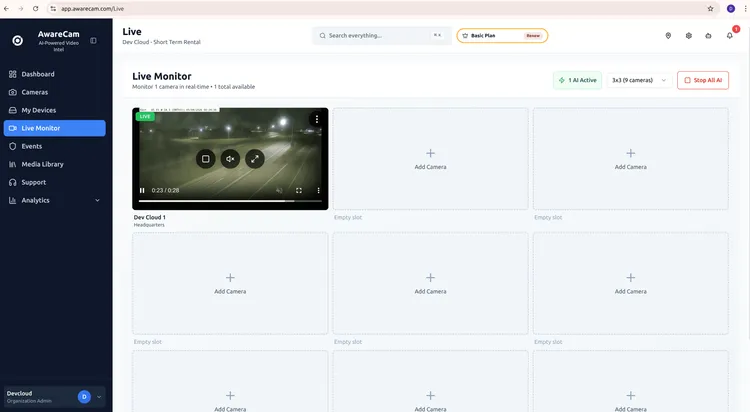This screenshot has width=750, height=412.
Task: Reload the page in the browser
Action: [35, 9]
